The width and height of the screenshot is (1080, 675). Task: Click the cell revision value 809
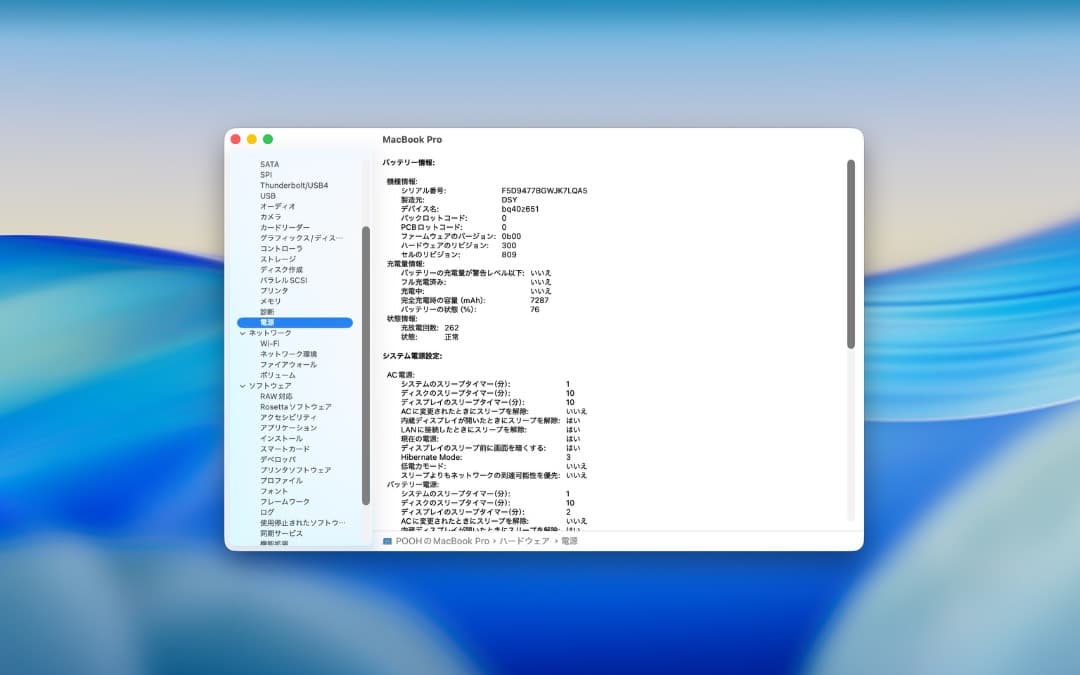tap(509, 255)
